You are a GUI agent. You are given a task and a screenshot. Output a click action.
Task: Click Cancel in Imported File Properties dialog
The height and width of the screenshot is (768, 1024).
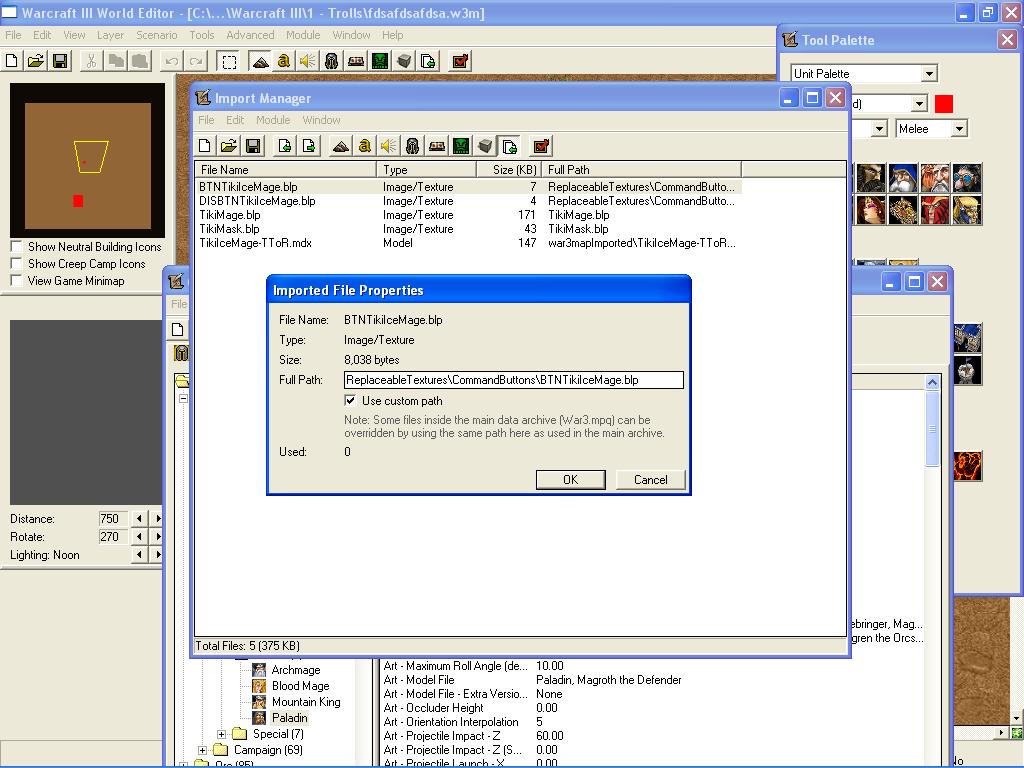click(x=650, y=479)
